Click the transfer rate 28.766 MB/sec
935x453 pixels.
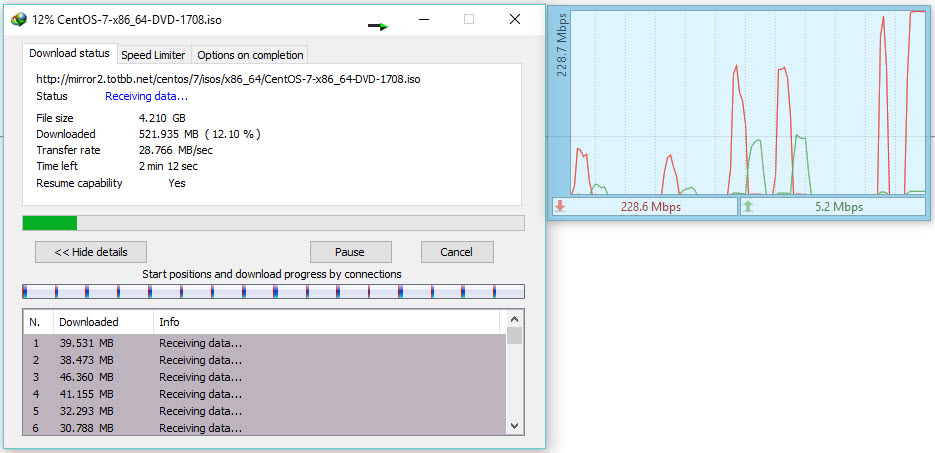coord(176,150)
